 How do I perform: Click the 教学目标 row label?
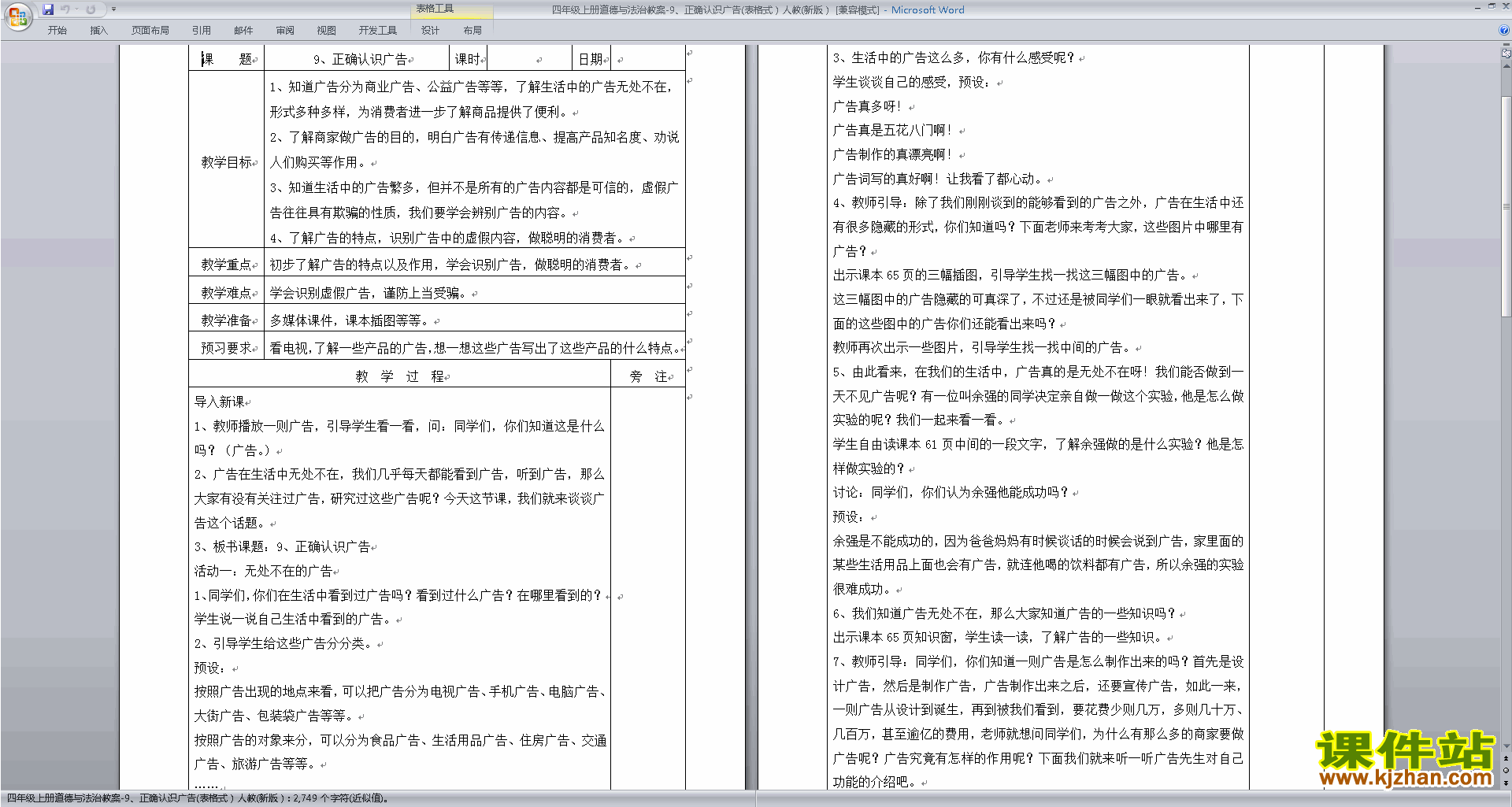(x=226, y=162)
